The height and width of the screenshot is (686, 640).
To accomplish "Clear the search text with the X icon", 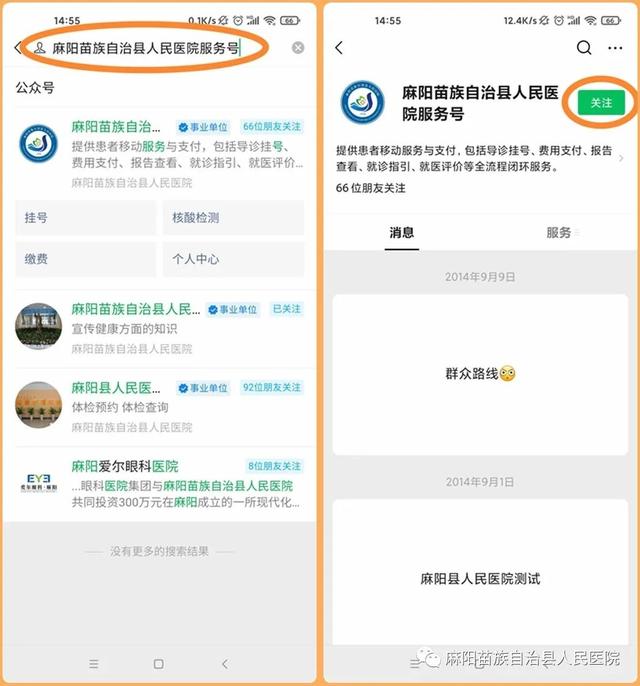I will (x=298, y=48).
